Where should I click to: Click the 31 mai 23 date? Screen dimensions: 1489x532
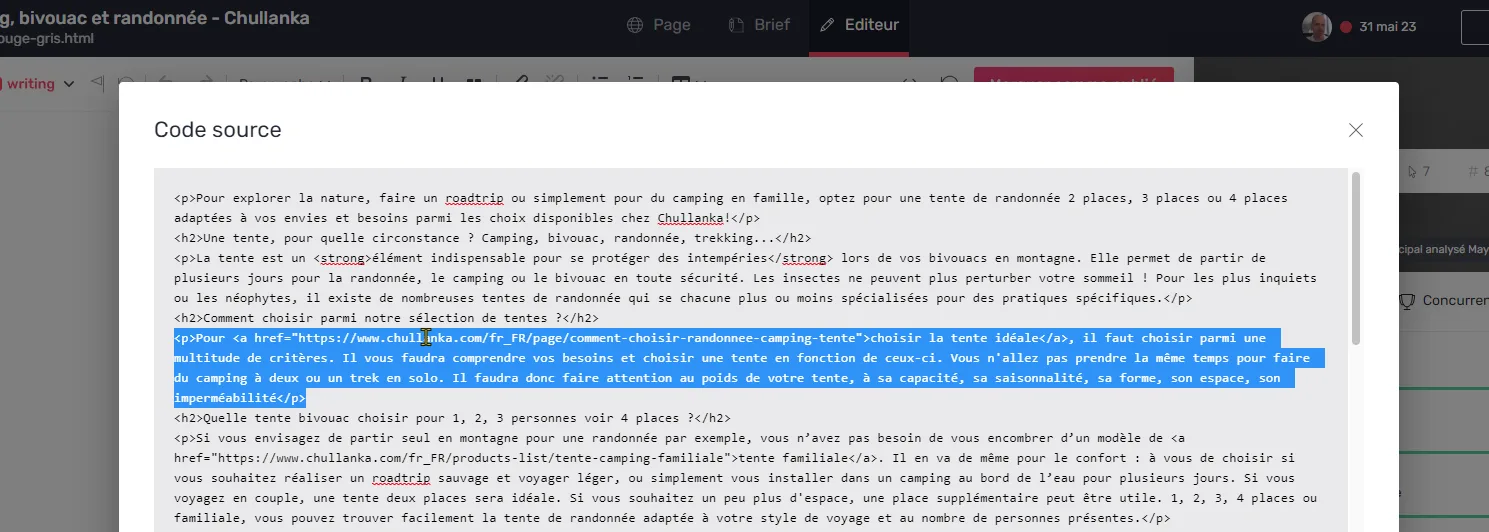1388,27
